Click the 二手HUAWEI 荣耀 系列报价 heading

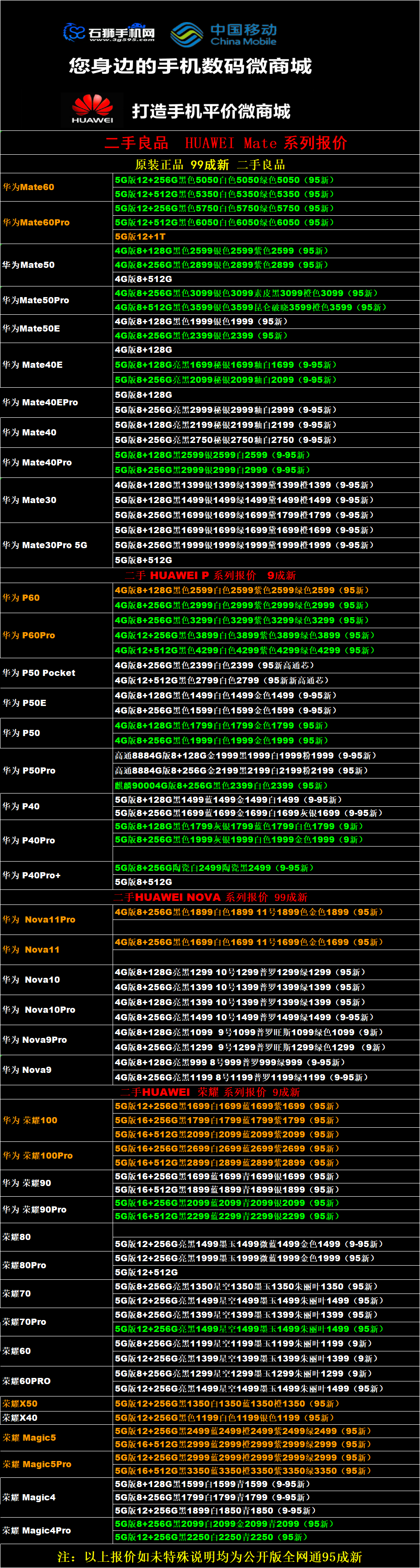tap(210, 1092)
